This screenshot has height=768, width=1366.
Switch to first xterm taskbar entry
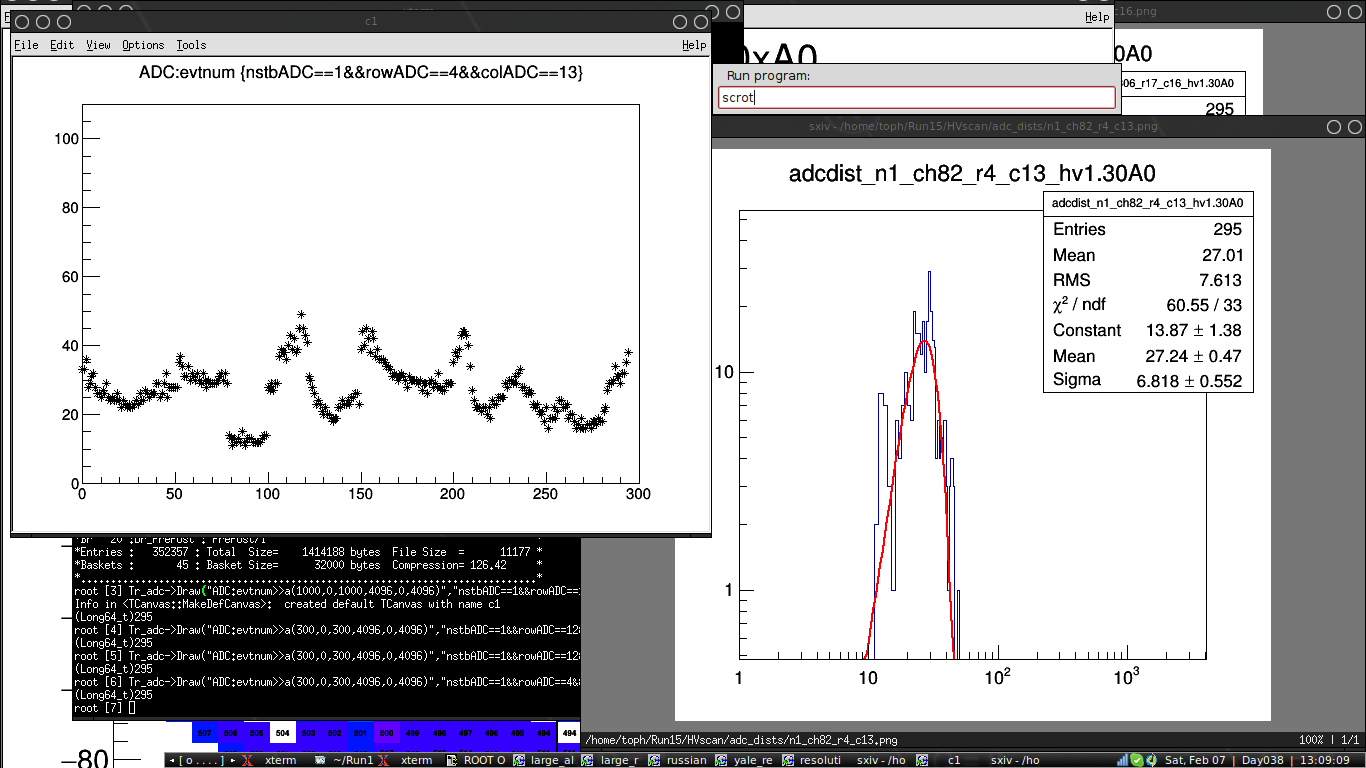coord(278,760)
